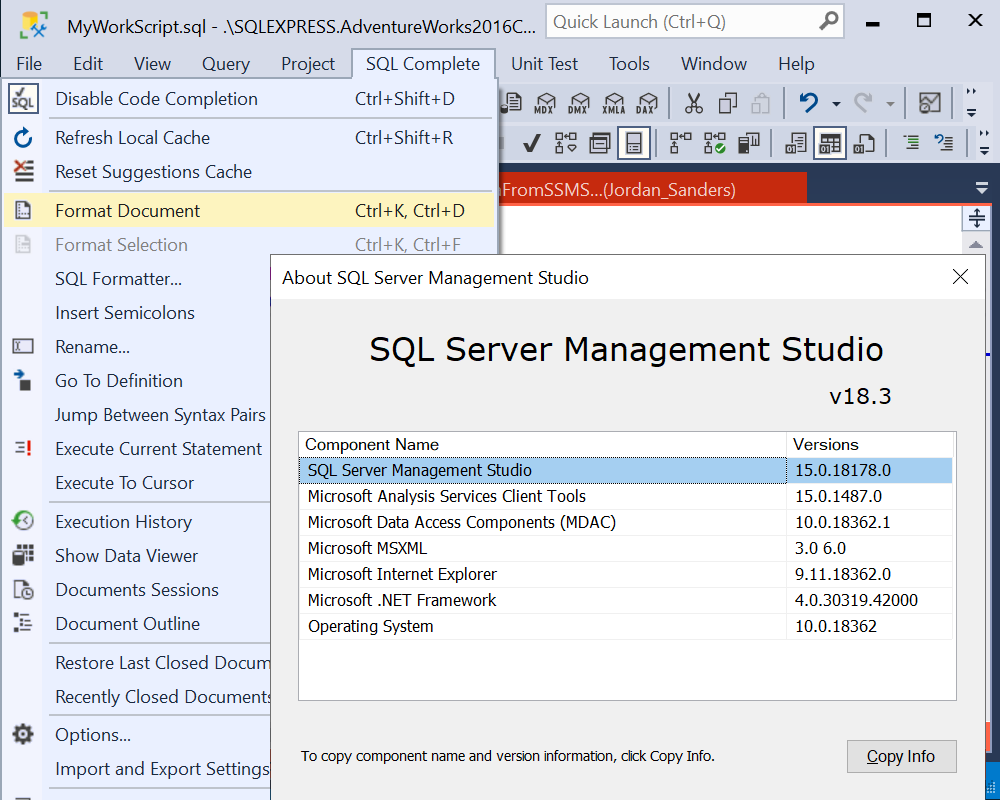Expand the toolbar overflow options chevron
This screenshot has width=1000, height=800.
pos(971,103)
